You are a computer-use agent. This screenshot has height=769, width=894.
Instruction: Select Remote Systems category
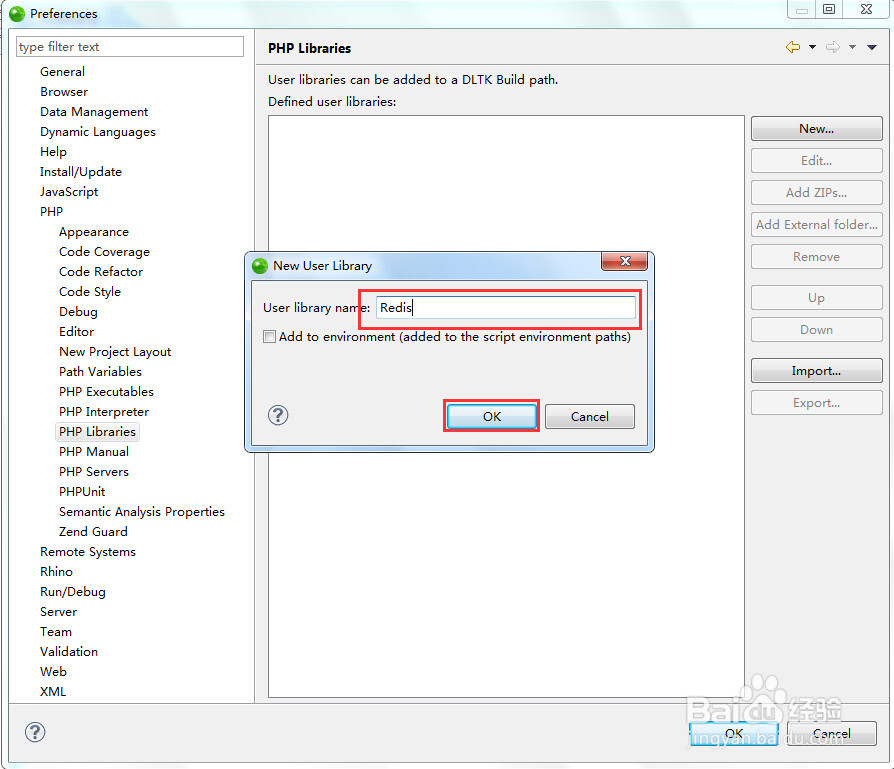click(x=88, y=552)
